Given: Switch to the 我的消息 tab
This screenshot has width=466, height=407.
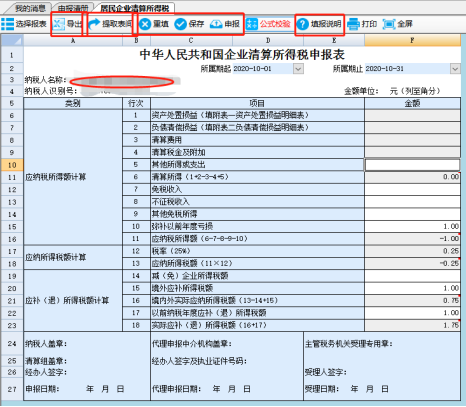Looking at the screenshot, I should coord(30,8).
